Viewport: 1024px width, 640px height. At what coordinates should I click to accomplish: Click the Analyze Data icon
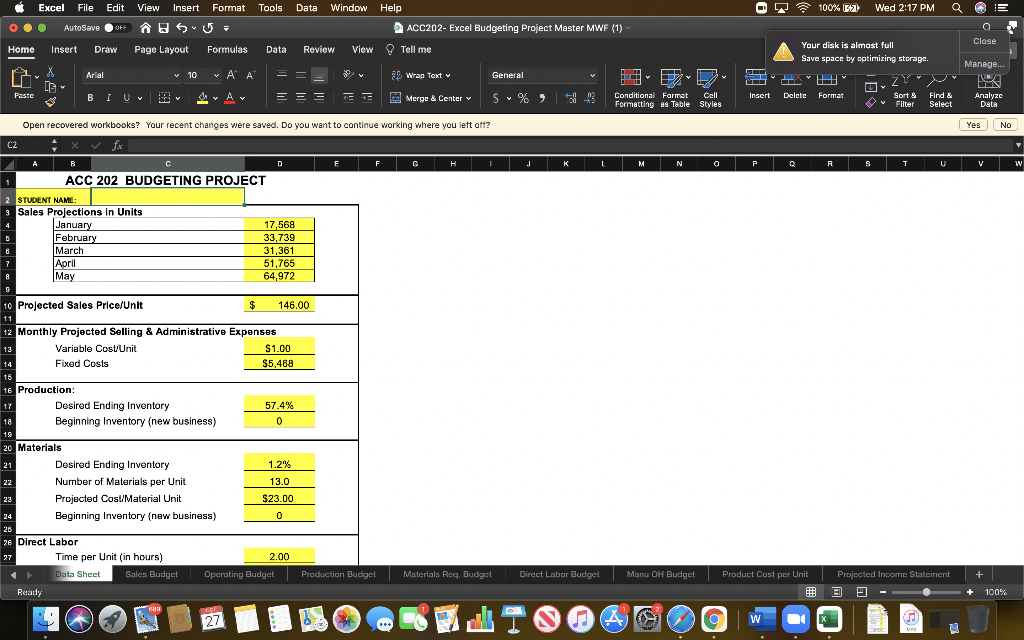click(987, 87)
